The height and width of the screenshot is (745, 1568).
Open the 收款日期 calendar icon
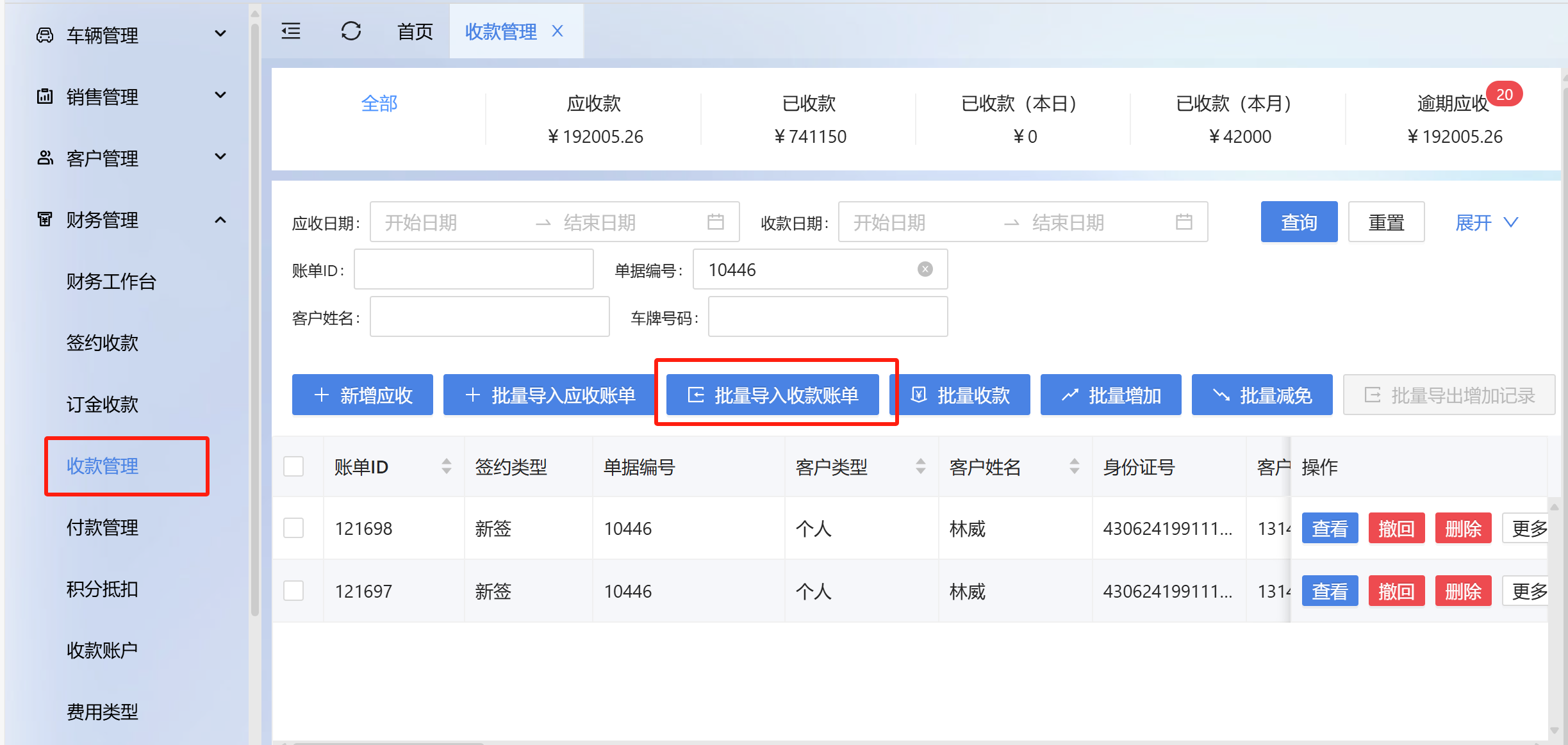1184,222
